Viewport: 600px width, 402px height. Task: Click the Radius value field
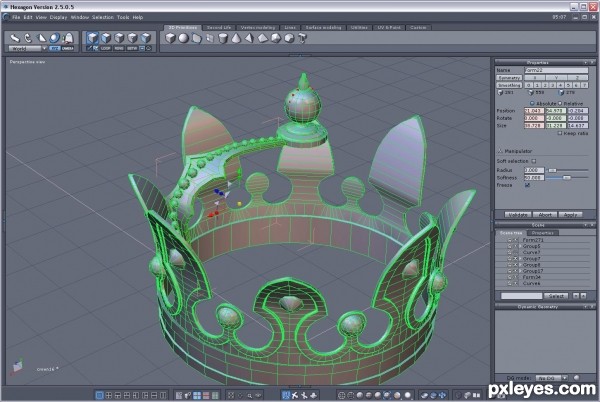534,170
